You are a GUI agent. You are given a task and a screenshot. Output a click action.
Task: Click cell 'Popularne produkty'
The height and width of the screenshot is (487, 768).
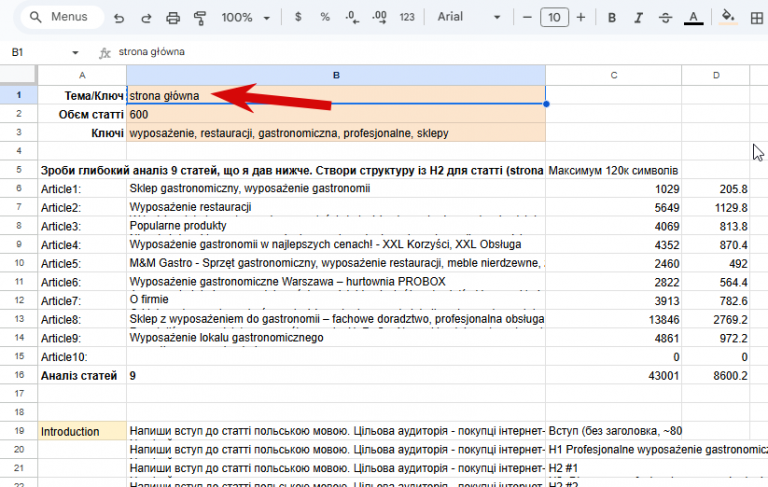336,226
